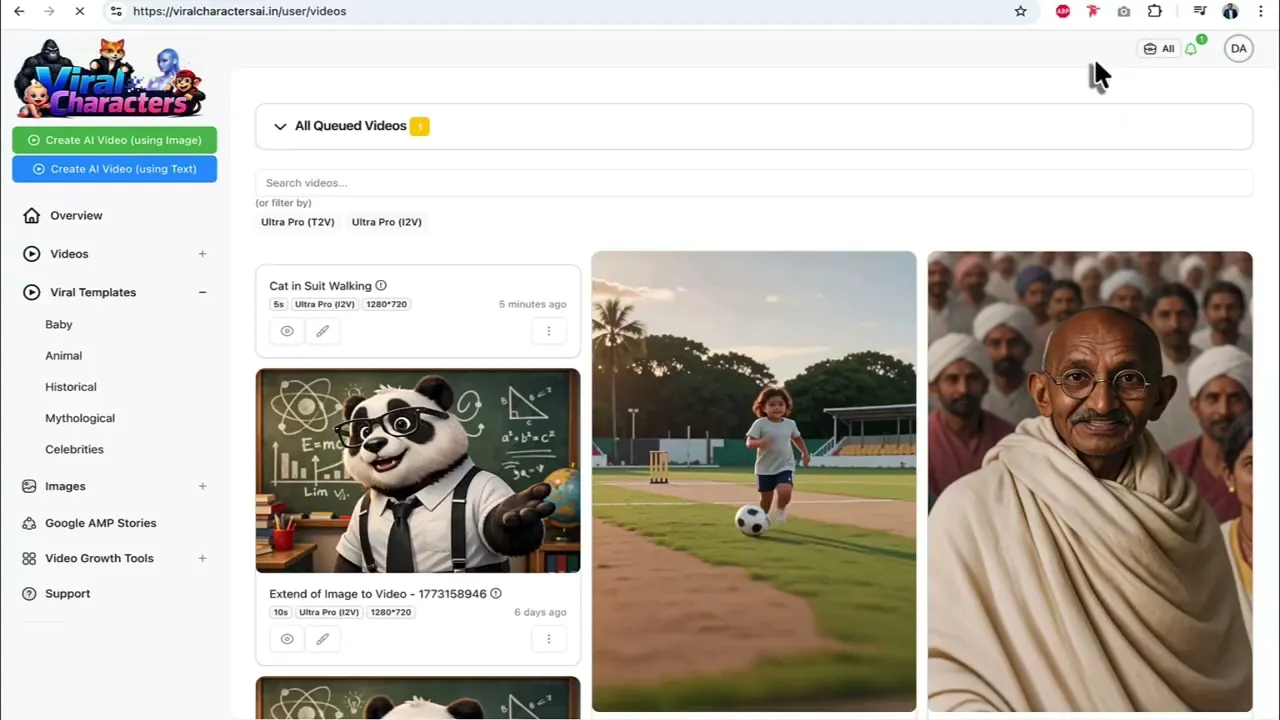Open the ABP adblock extension icon
The height and width of the screenshot is (720, 1280).
tap(1062, 11)
